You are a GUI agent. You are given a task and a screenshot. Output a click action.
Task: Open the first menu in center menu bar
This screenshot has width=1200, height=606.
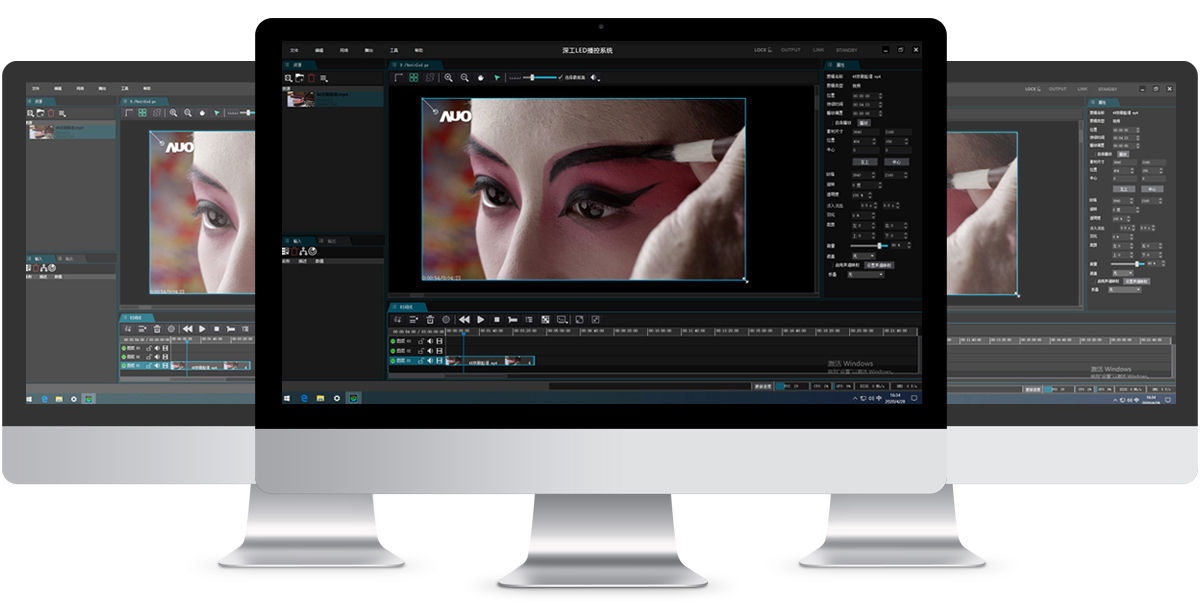pyautogui.click(x=294, y=50)
